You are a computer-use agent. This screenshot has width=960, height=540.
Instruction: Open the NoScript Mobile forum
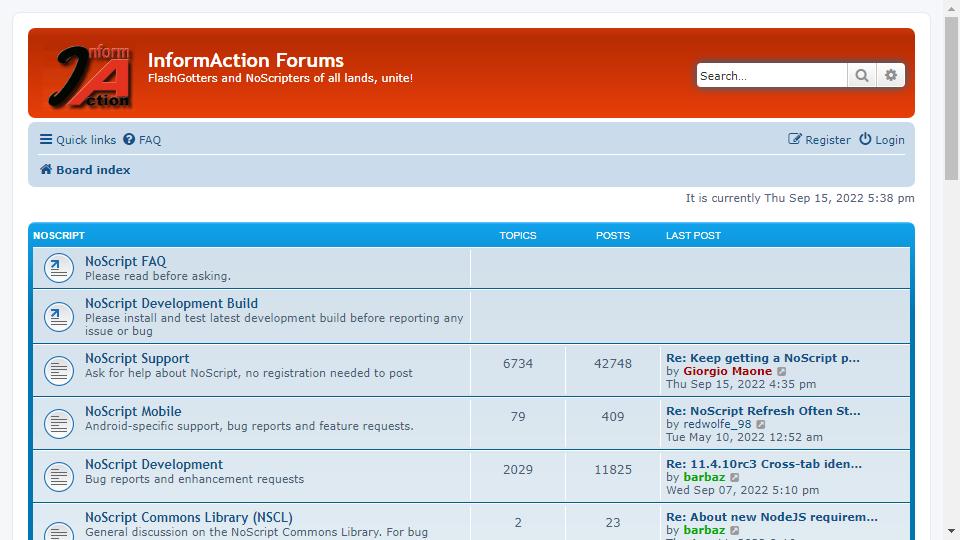pyautogui.click(x=133, y=411)
